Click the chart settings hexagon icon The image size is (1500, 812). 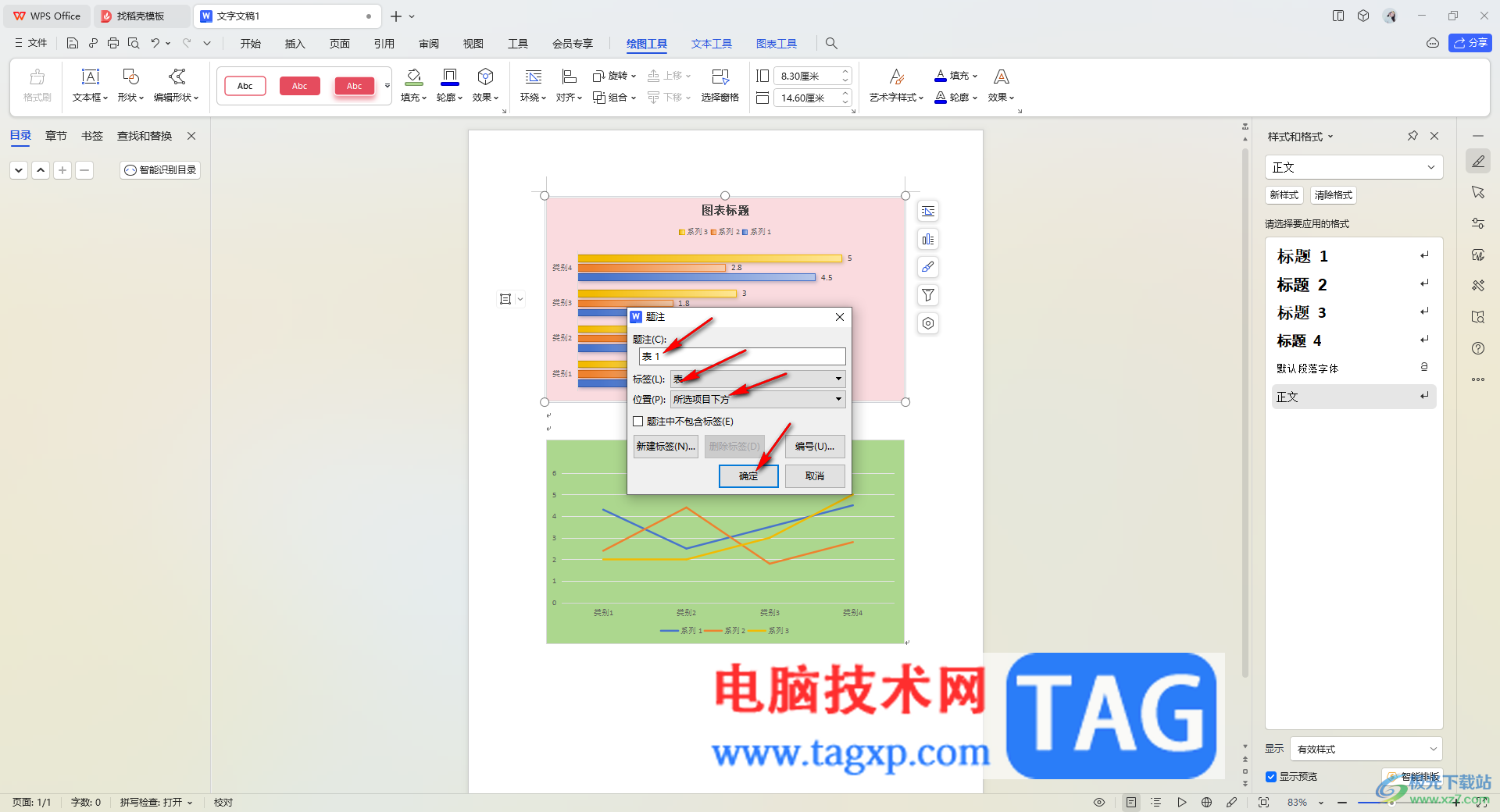(x=927, y=323)
